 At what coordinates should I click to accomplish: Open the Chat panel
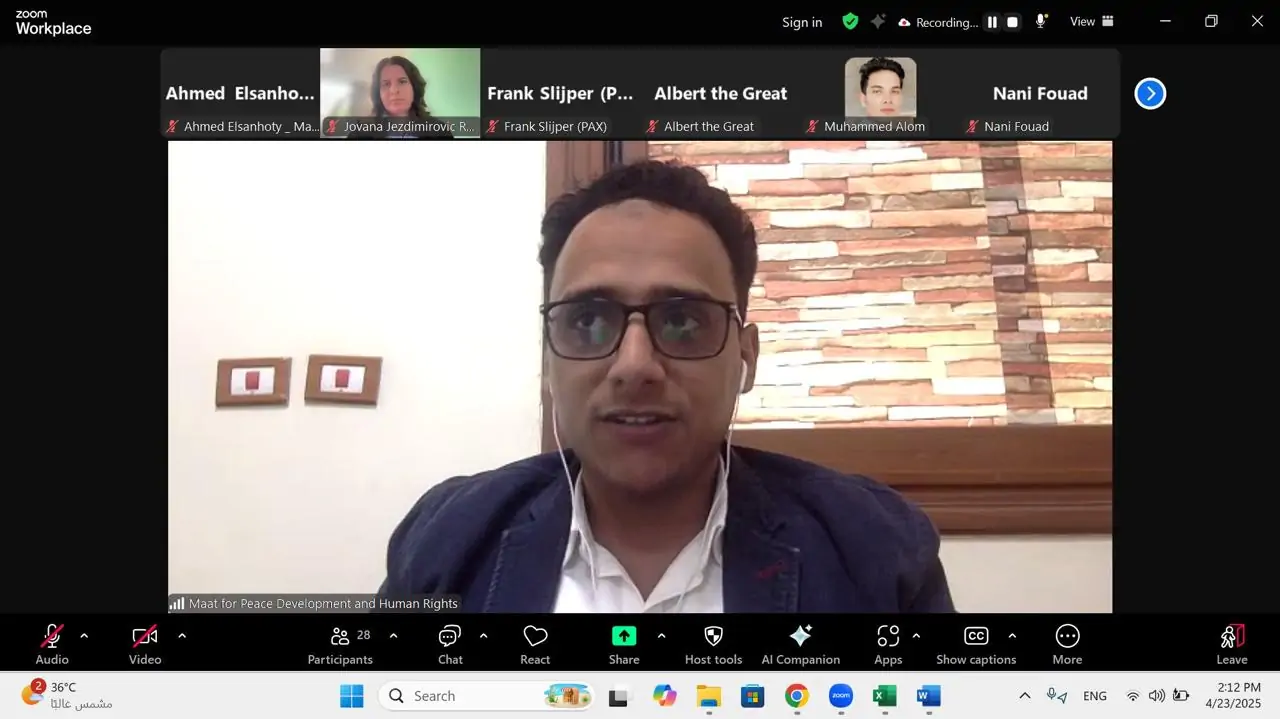click(450, 643)
